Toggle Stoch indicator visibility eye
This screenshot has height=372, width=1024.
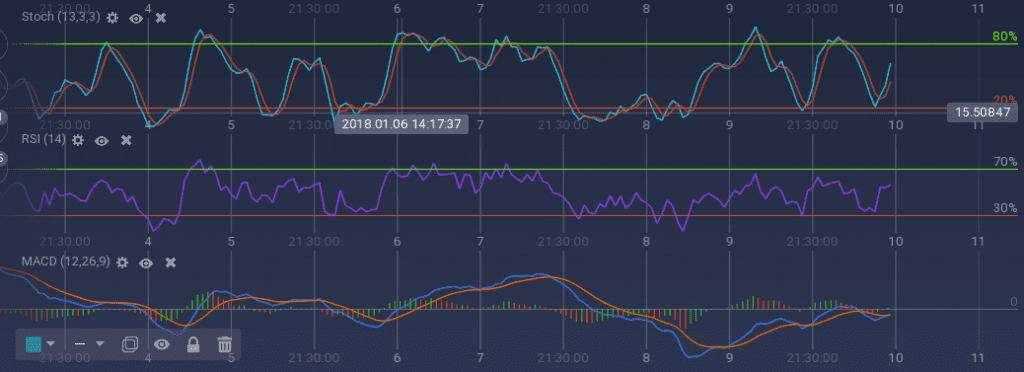136,18
